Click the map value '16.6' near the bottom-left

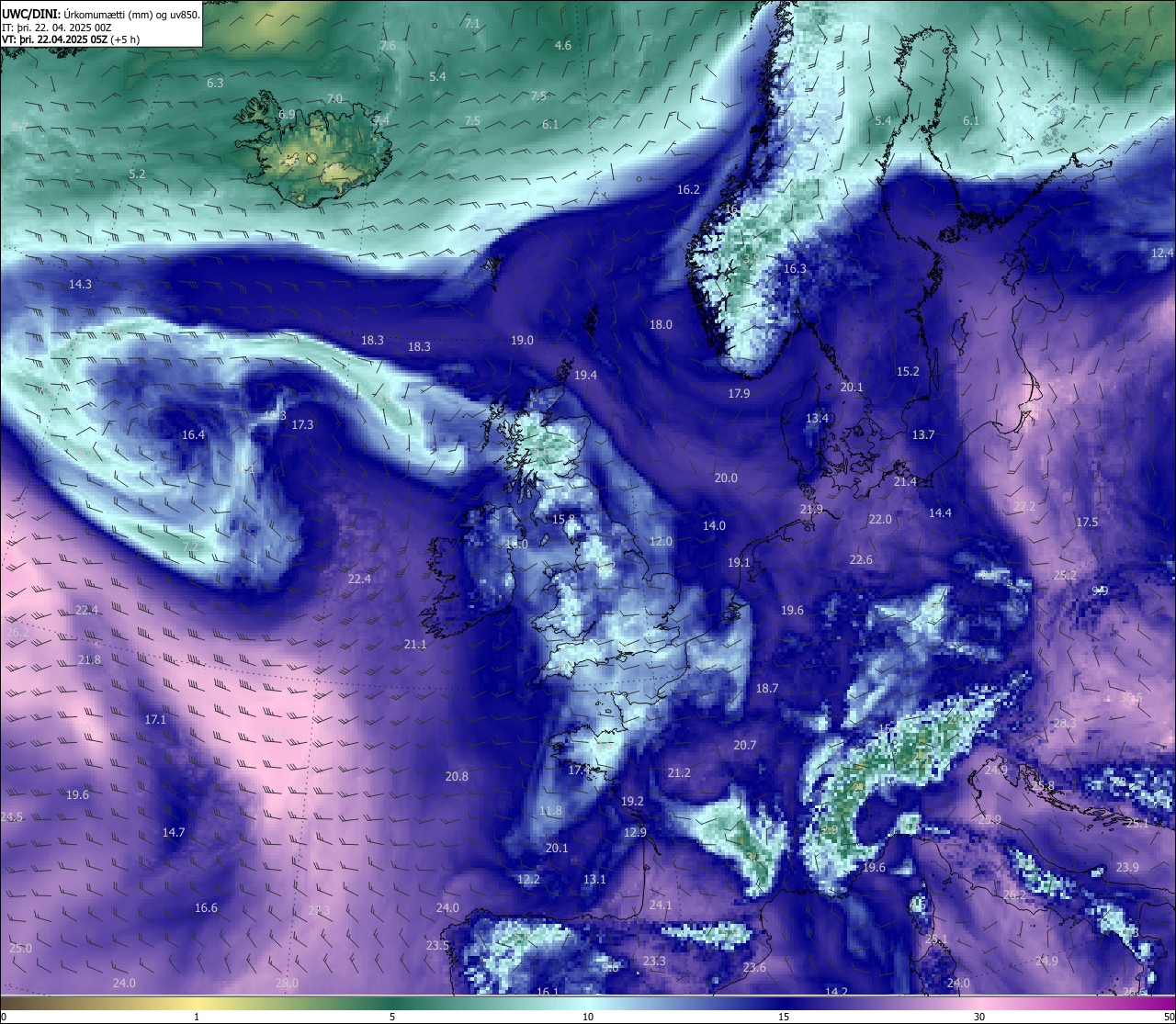click(x=206, y=908)
